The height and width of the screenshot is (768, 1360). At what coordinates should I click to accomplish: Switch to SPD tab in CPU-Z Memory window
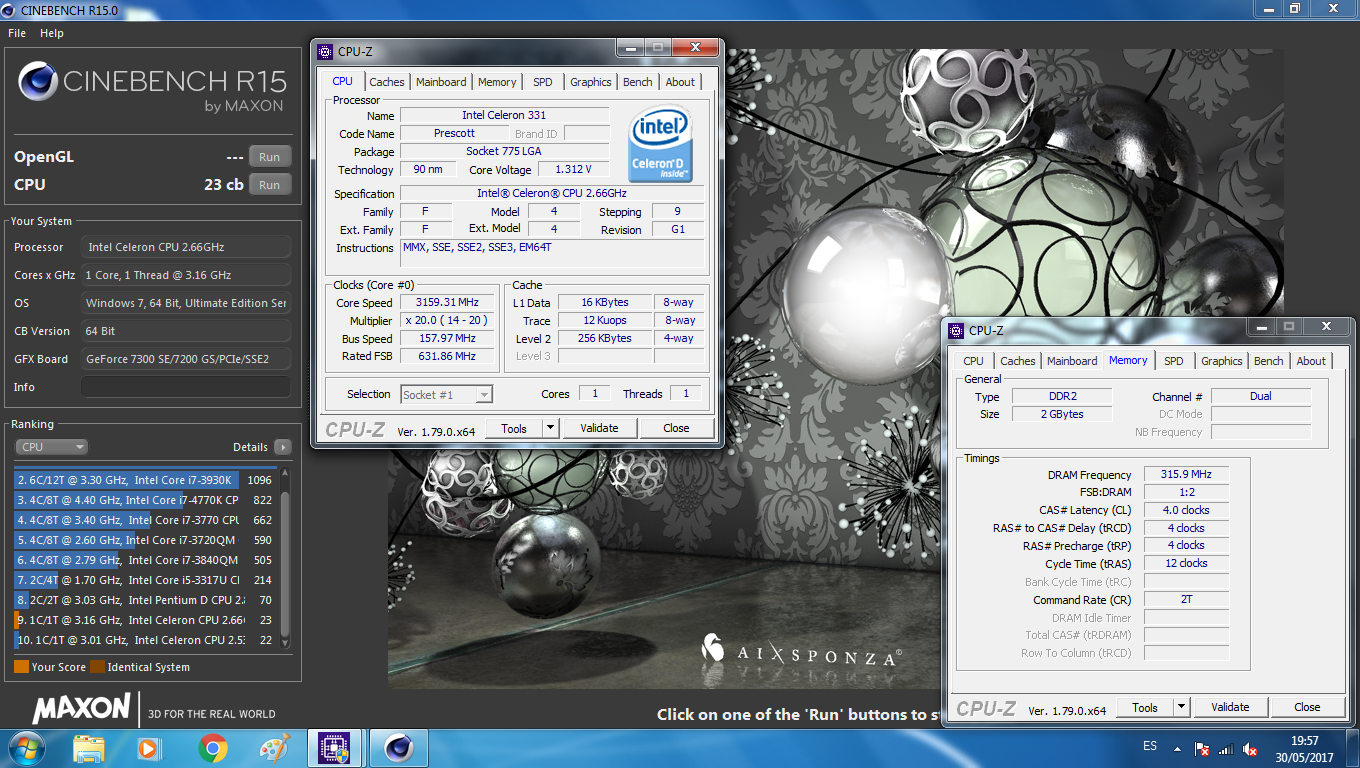click(1173, 361)
